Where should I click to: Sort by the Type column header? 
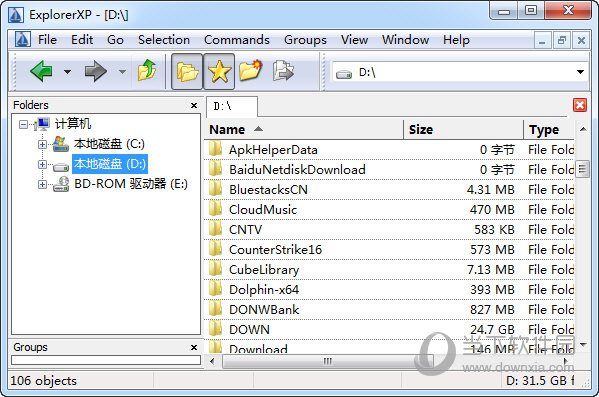tap(549, 130)
